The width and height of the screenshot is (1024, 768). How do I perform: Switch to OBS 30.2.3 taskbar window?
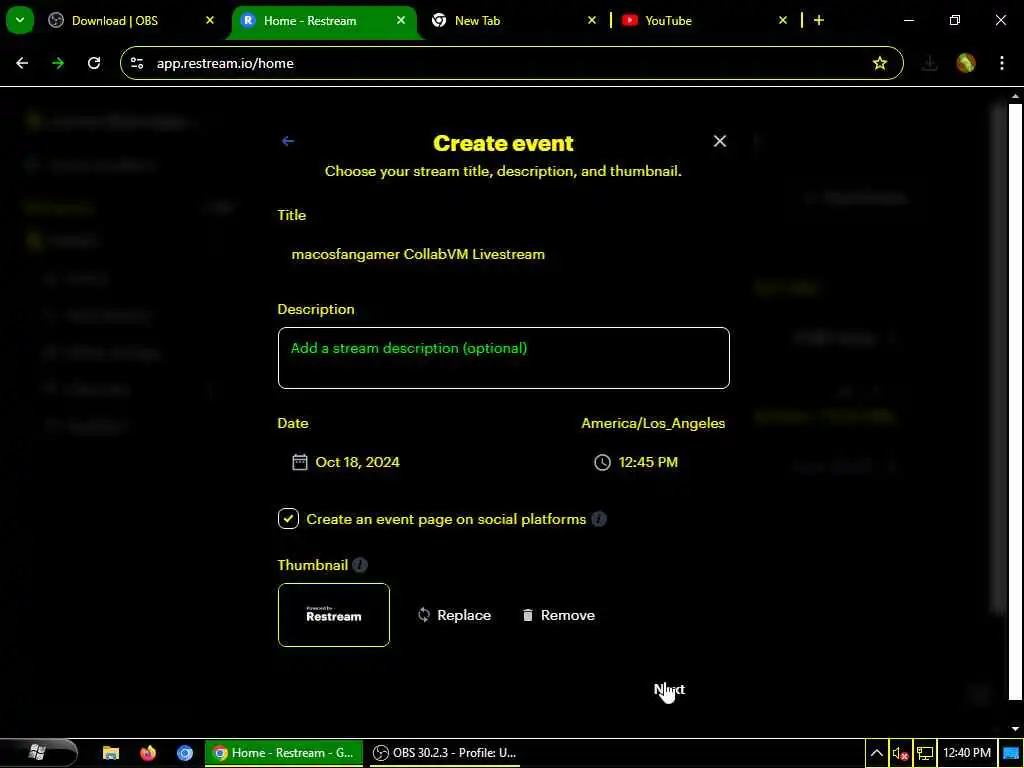pos(445,753)
